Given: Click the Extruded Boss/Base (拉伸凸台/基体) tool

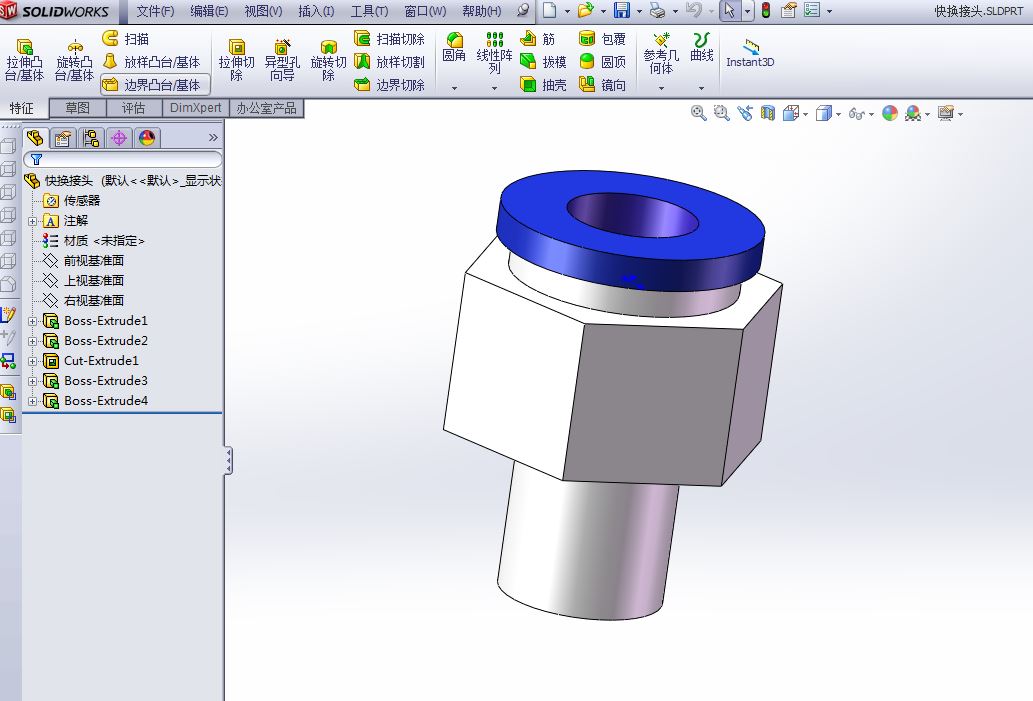Looking at the screenshot, I should point(24,60).
